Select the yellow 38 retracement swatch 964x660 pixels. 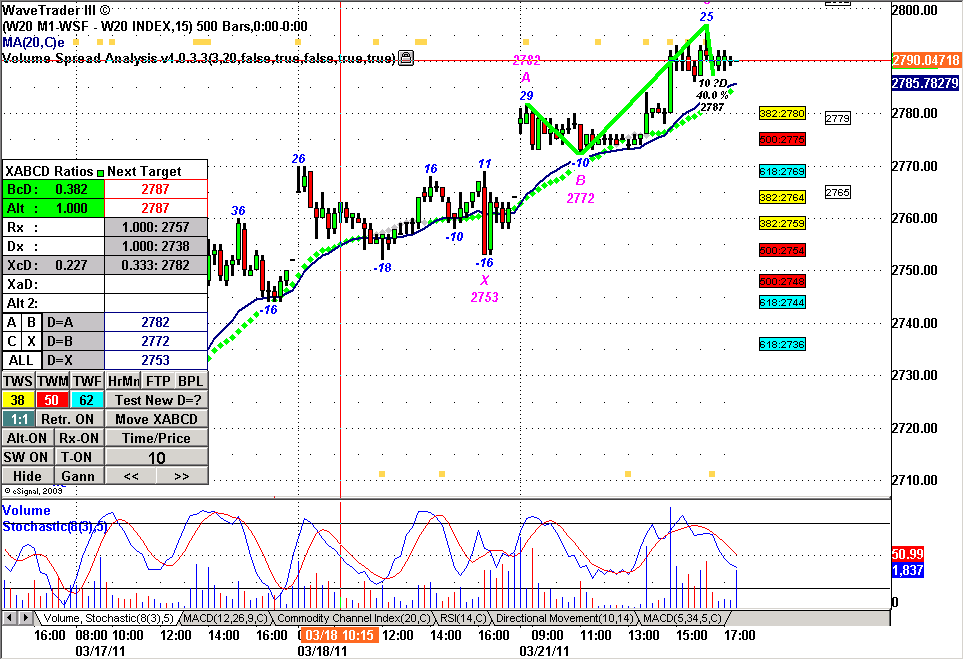(x=18, y=400)
